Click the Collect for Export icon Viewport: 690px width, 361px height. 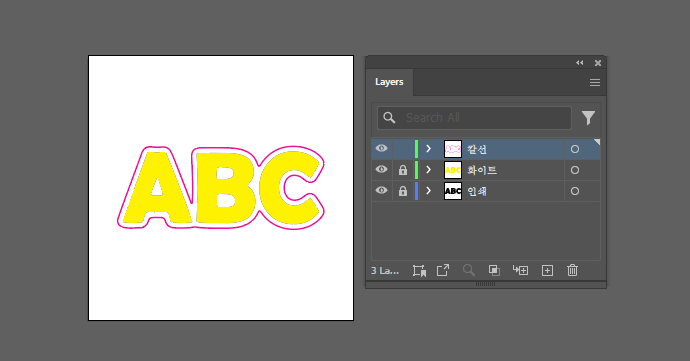(419, 270)
